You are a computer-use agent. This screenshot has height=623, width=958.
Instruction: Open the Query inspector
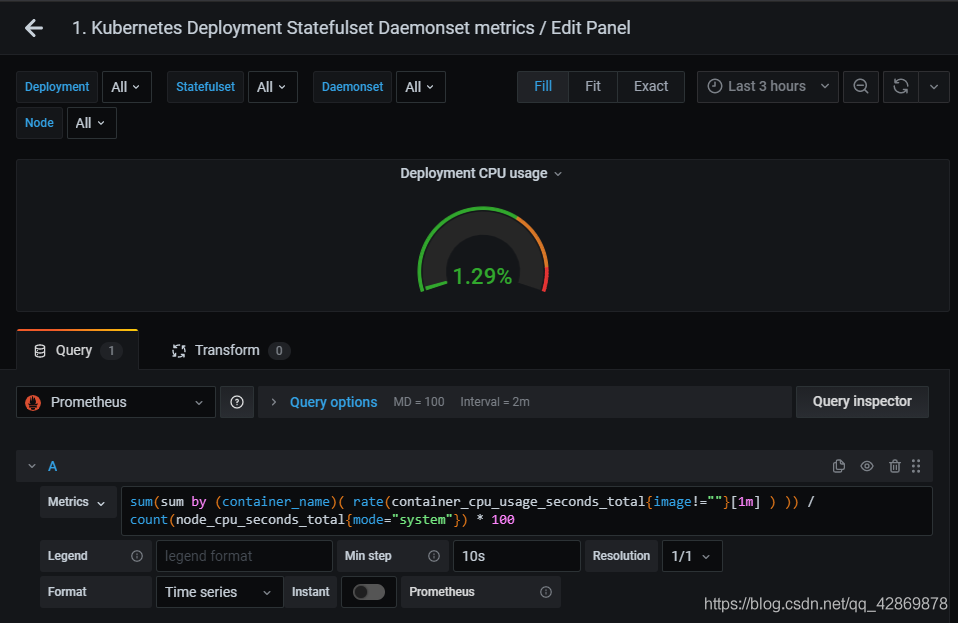coord(862,402)
